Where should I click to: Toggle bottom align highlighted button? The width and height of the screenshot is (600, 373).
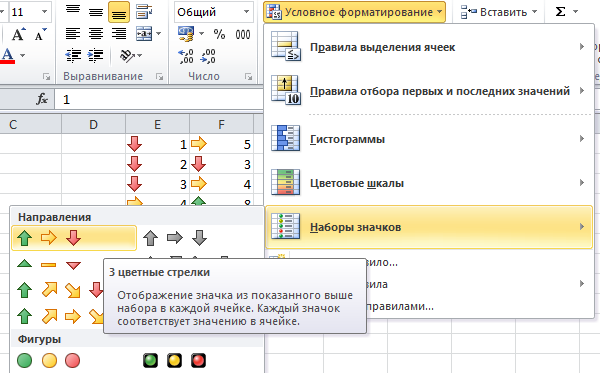[119, 12]
